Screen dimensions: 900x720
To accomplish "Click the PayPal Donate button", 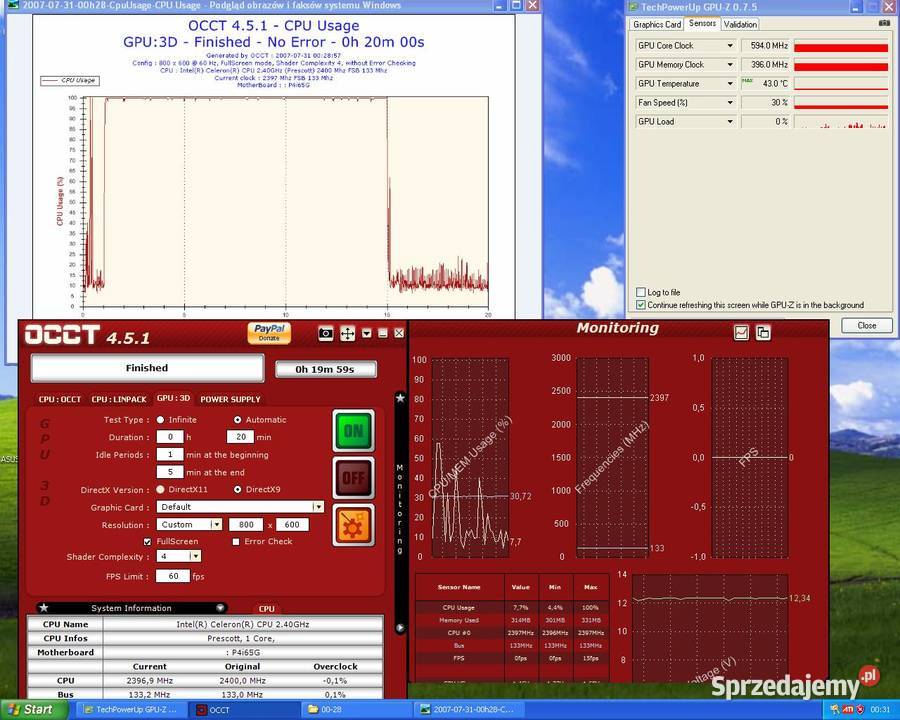I will (x=269, y=333).
